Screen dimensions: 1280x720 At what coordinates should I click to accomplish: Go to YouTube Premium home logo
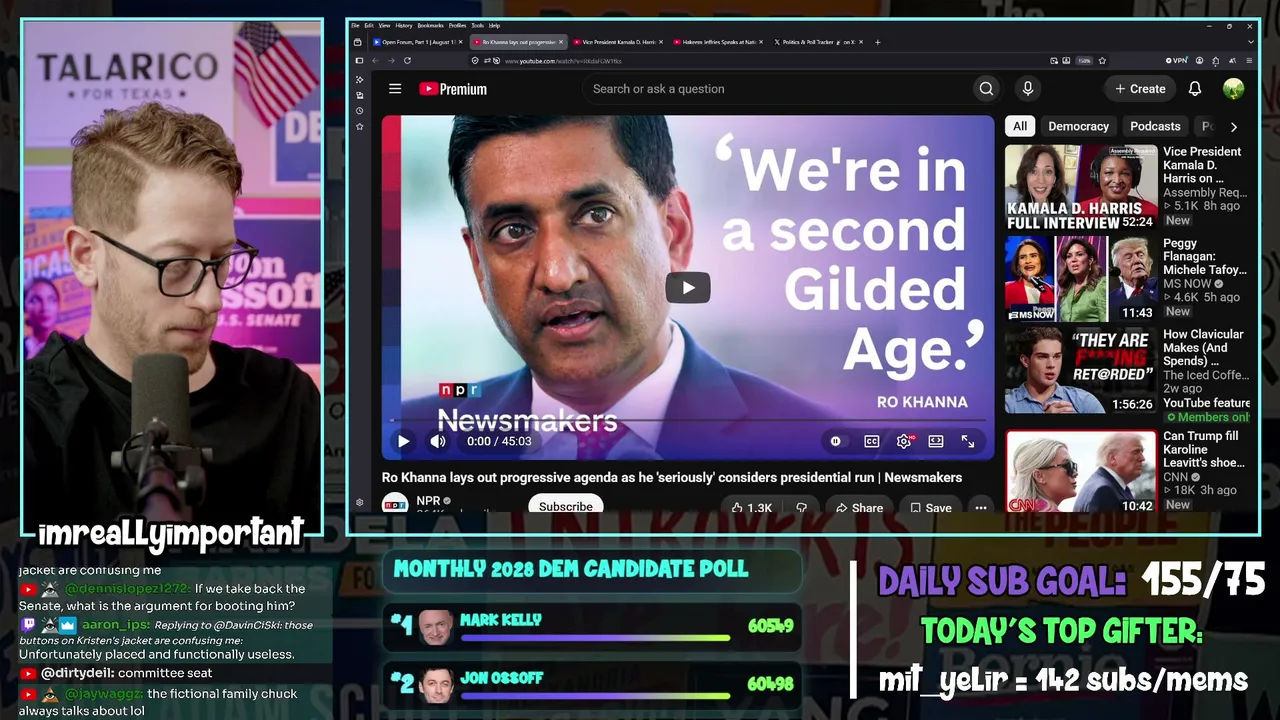click(453, 89)
